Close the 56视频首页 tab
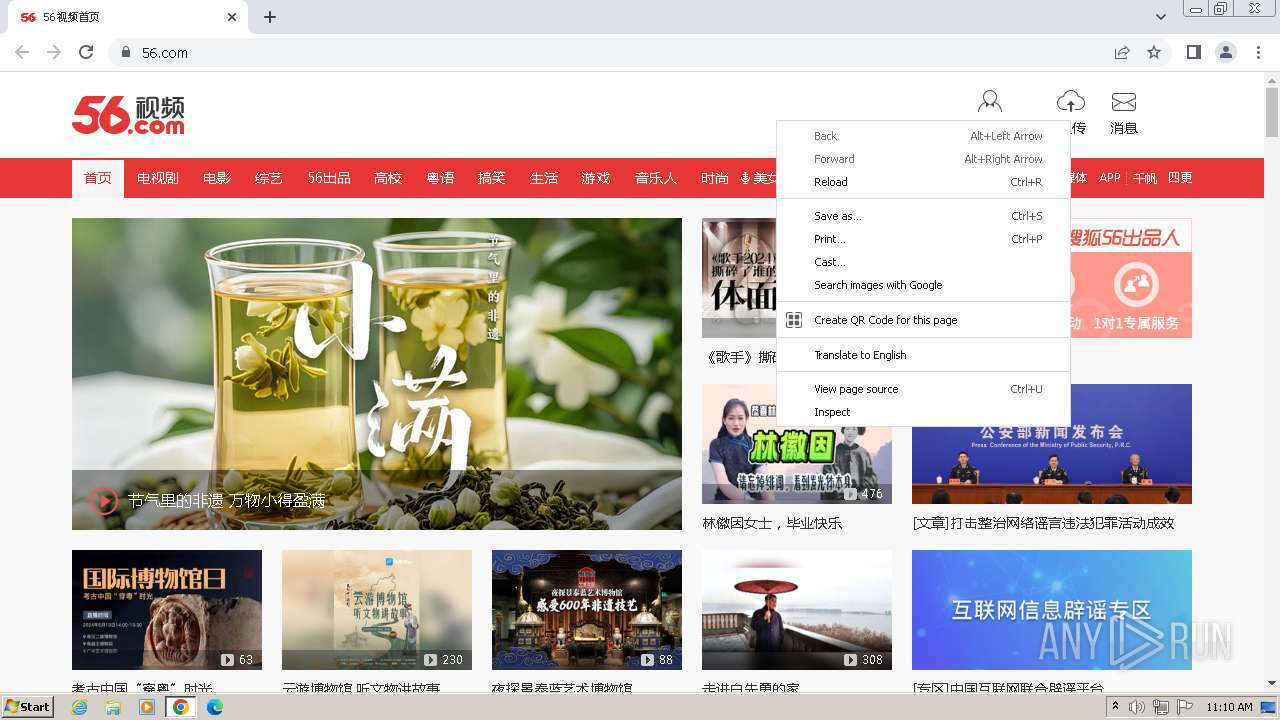This screenshot has height=720, width=1280. [232, 17]
